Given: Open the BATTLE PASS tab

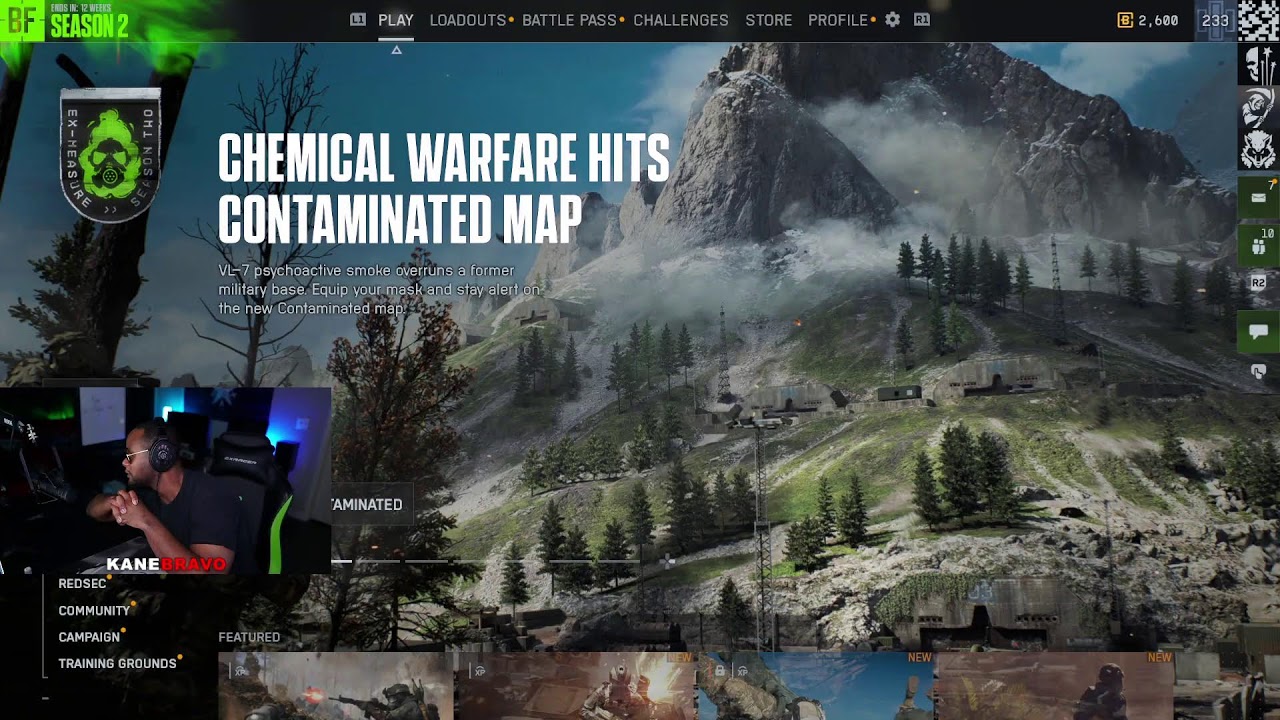Looking at the screenshot, I should 569,20.
